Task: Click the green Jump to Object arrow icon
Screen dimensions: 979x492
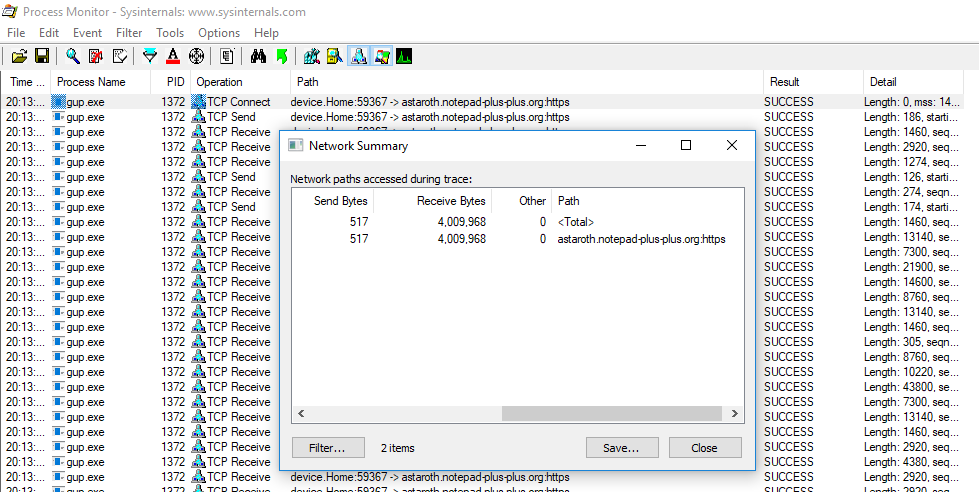Action: pos(281,57)
